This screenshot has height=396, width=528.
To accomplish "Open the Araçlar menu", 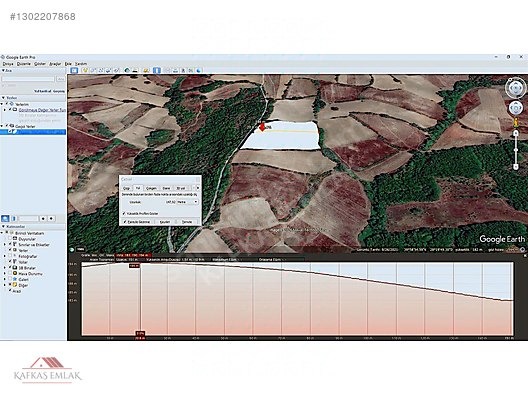I will (x=55, y=64).
